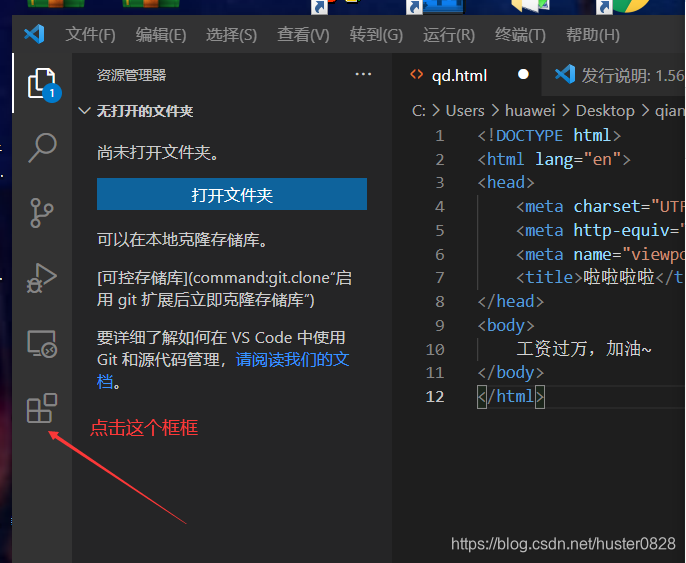Click the <!DOCTYPE html> code line

[549, 136]
